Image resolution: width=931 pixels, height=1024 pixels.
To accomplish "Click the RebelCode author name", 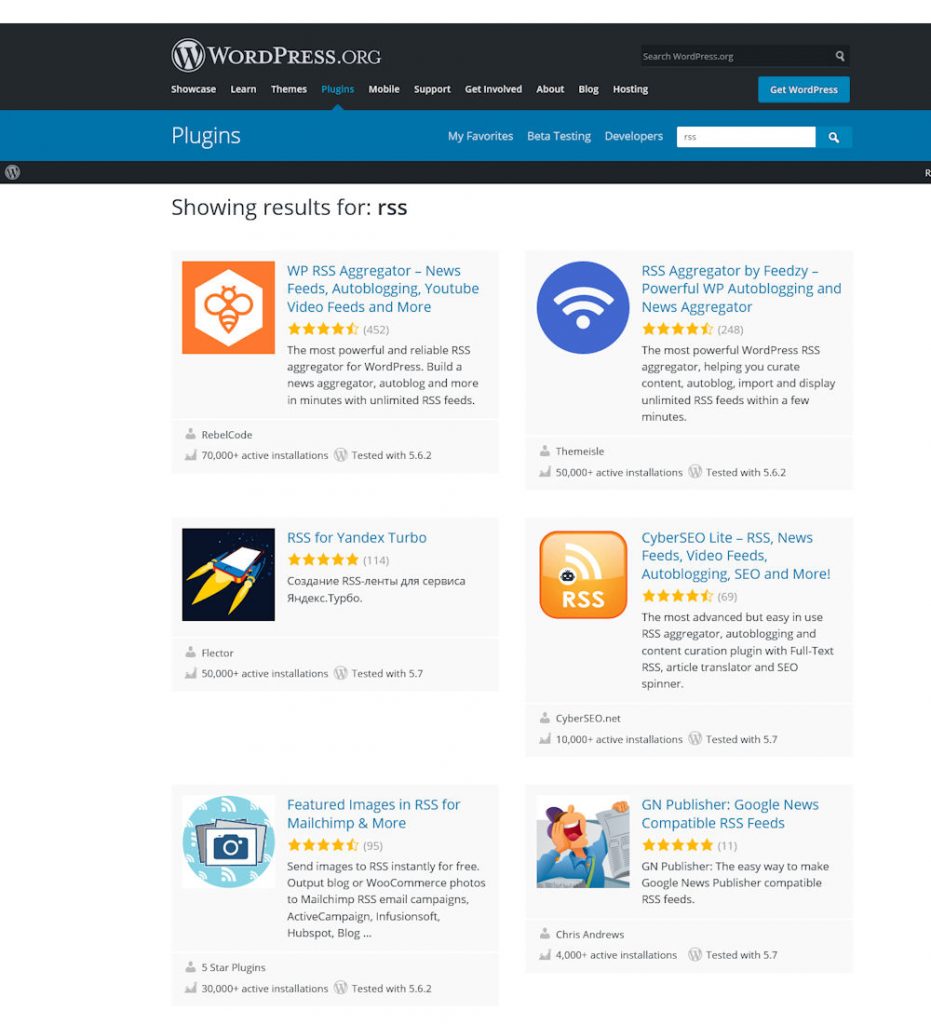I will [227, 434].
